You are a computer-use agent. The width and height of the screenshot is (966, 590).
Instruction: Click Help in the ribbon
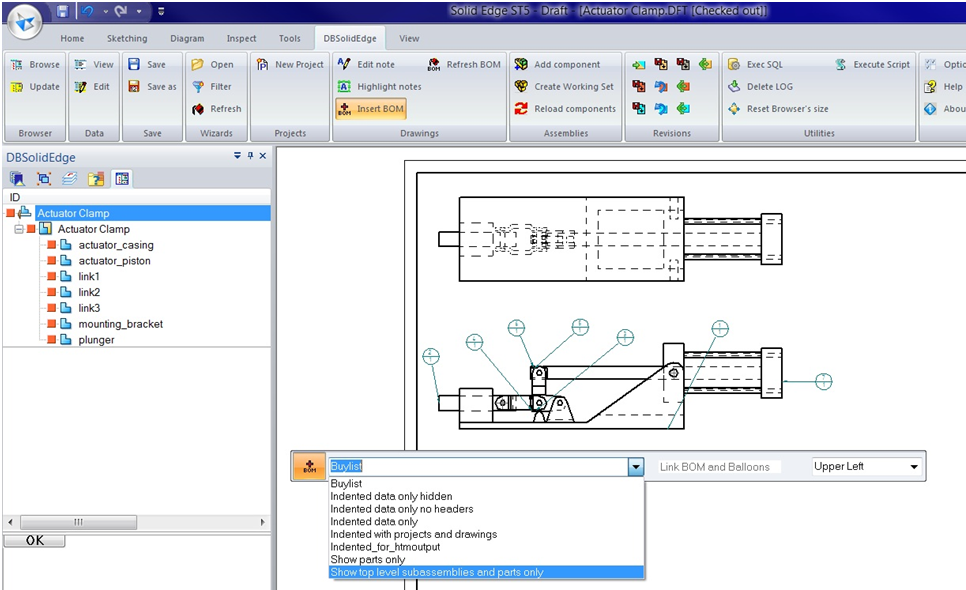[x=943, y=87]
